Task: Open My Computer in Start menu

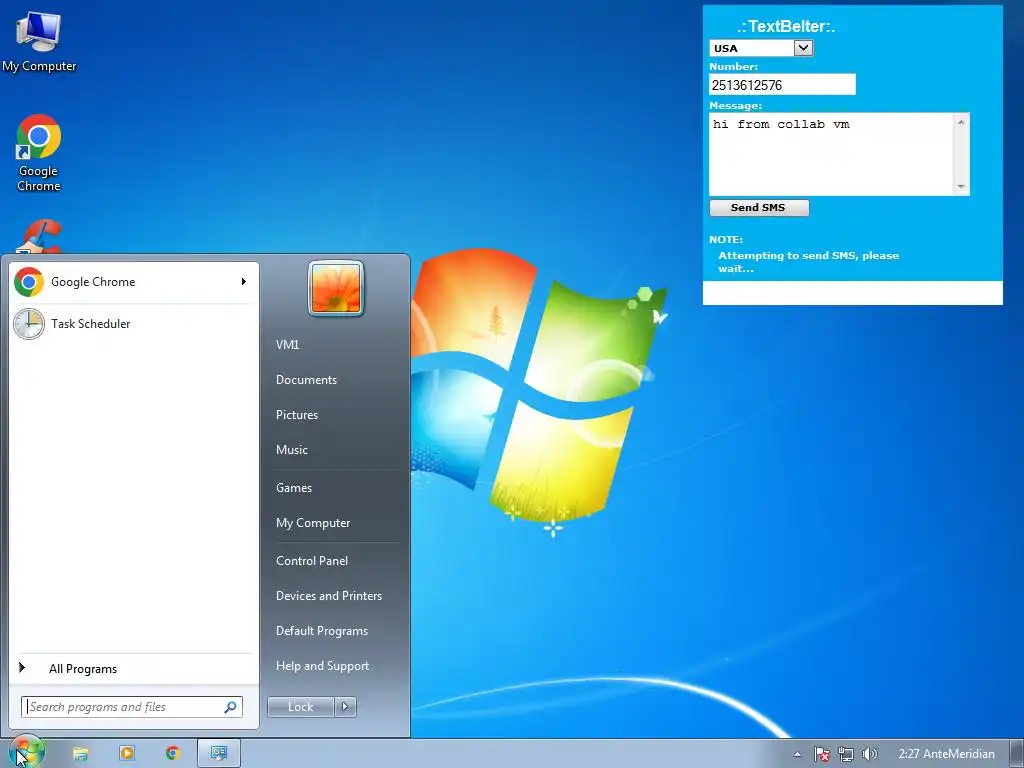Action: pos(313,523)
